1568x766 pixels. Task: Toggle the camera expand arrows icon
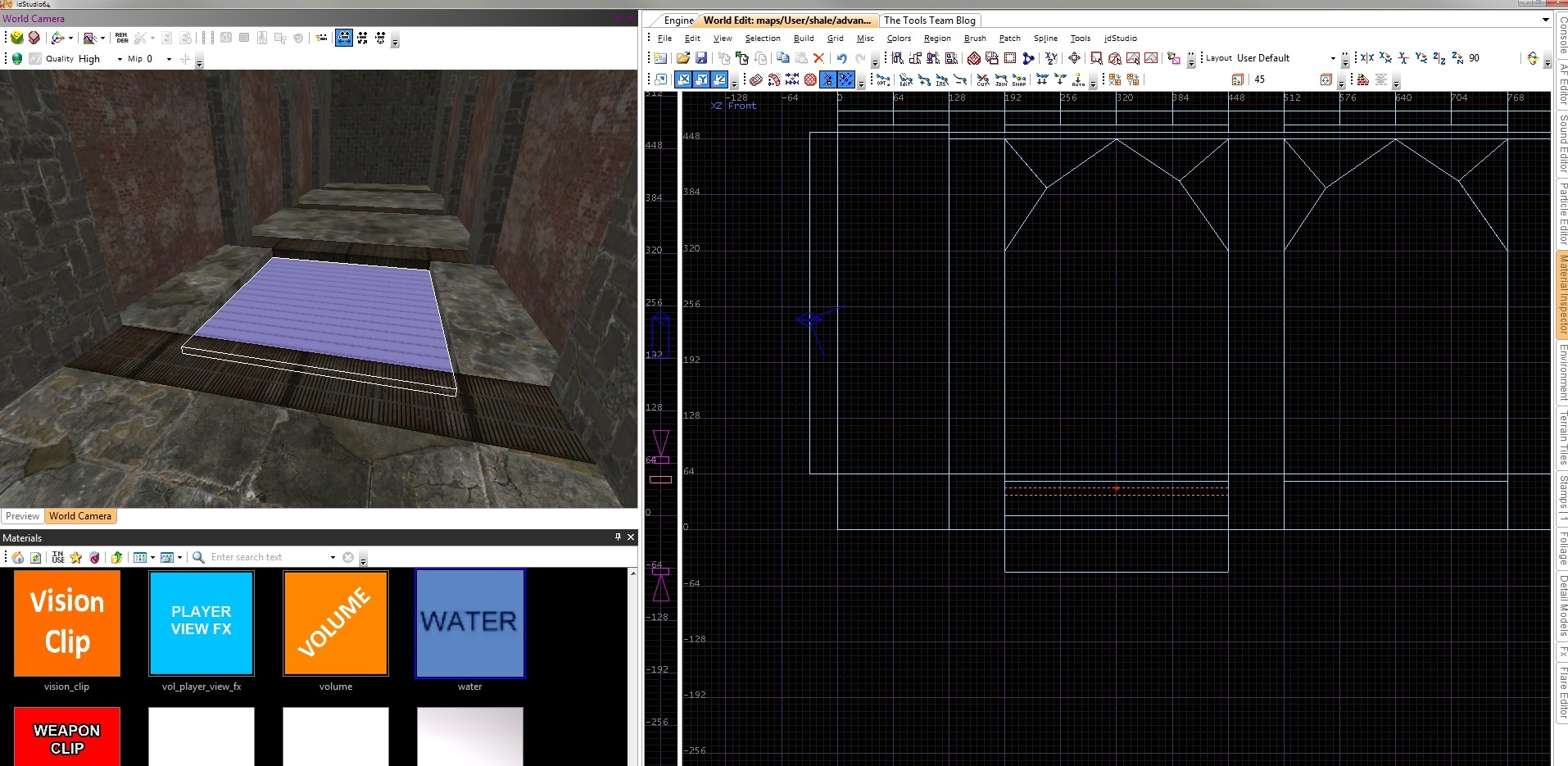(x=362, y=38)
